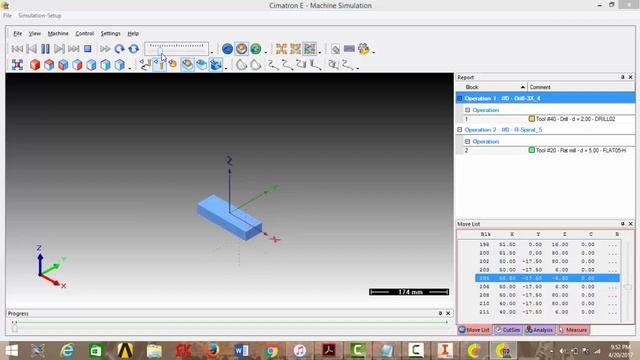This screenshot has height=360, width=640.
Task: Toggle the machine-follow toolpath icon
Action: [x=145, y=65]
